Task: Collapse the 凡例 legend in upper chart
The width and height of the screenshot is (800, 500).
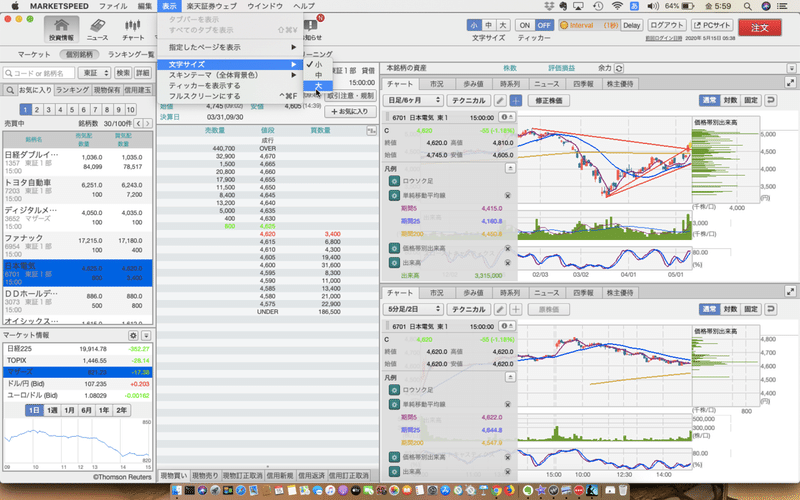Action: point(510,168)
